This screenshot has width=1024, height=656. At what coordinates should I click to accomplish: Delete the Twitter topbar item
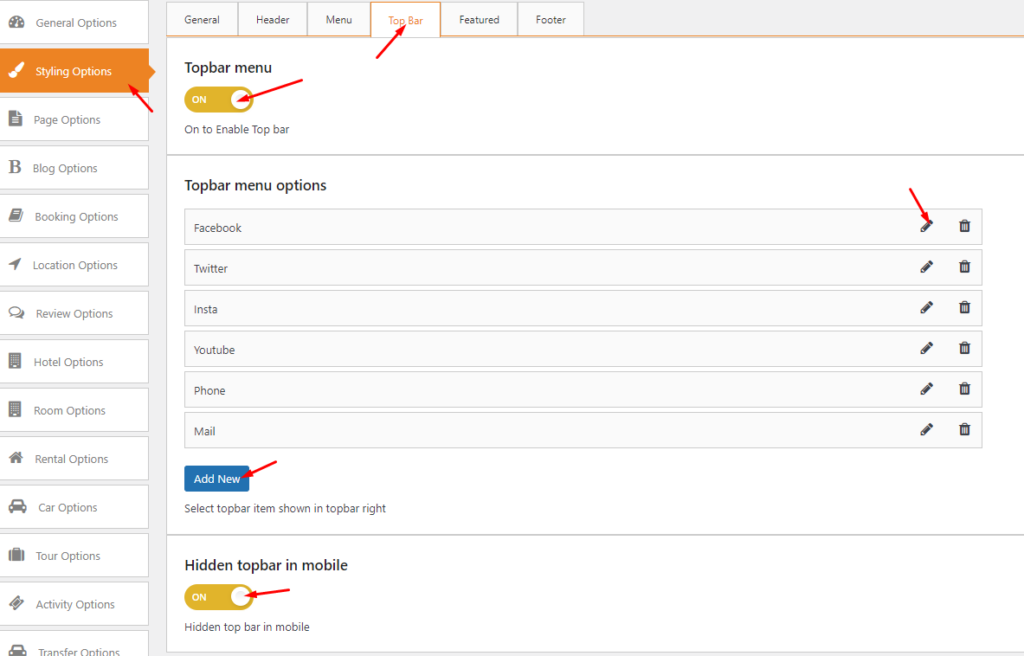(964, 266)
